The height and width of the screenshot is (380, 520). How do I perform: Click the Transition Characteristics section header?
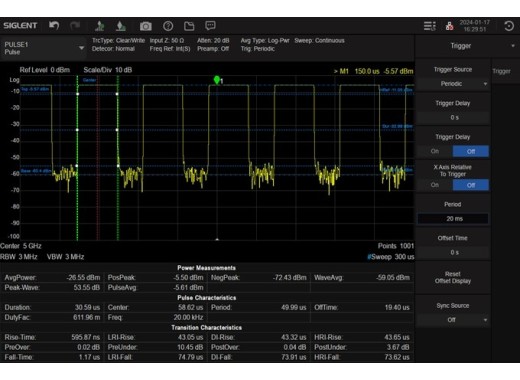click(x=207, y=328)
